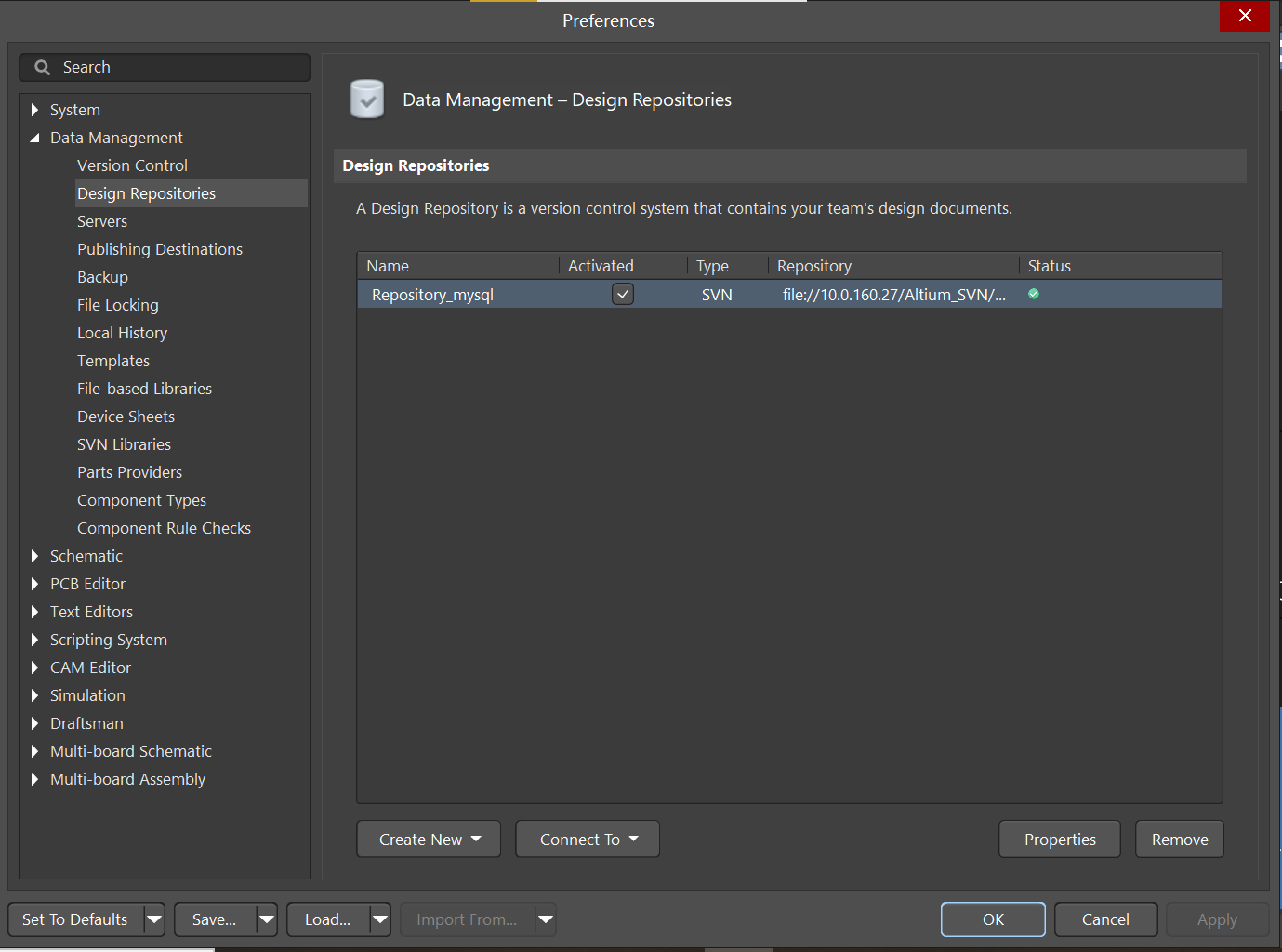
Task: Open the Save dropdown arrow
Action: (267, 919)
